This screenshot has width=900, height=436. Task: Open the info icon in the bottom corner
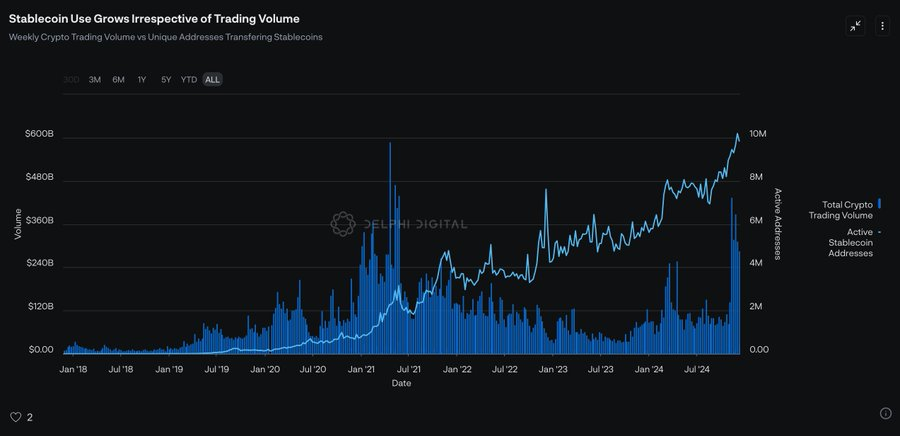click(x=885, y=413)
